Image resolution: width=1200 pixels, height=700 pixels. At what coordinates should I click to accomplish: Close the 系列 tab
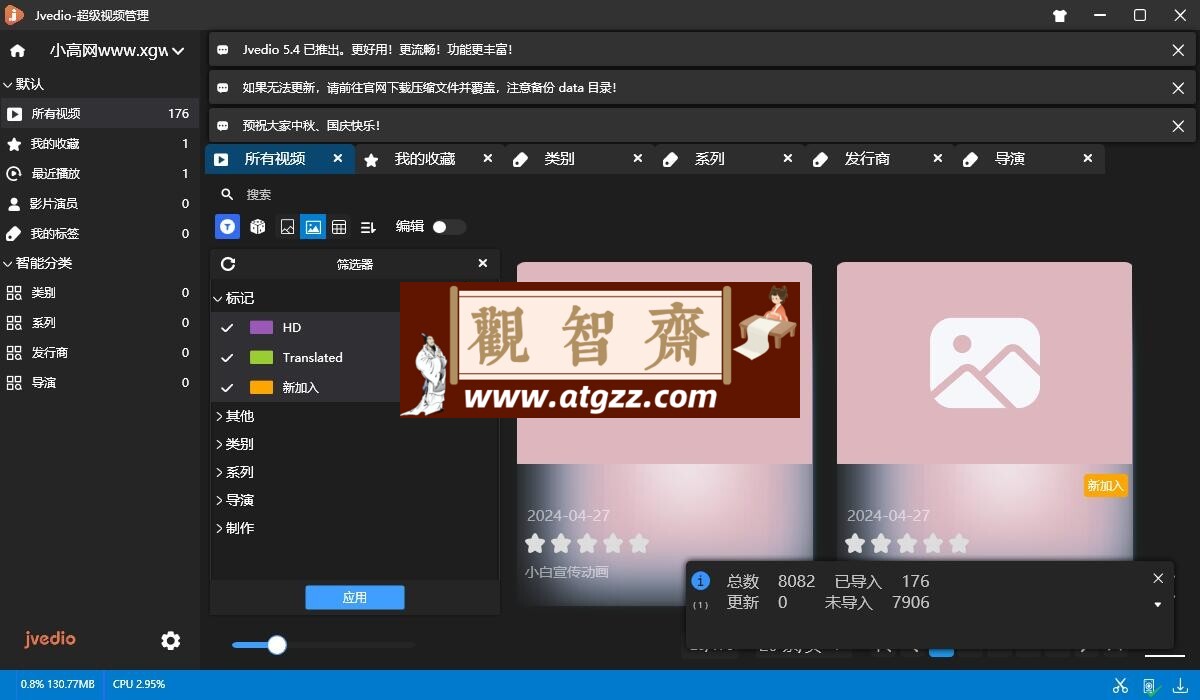coord(788,158)
